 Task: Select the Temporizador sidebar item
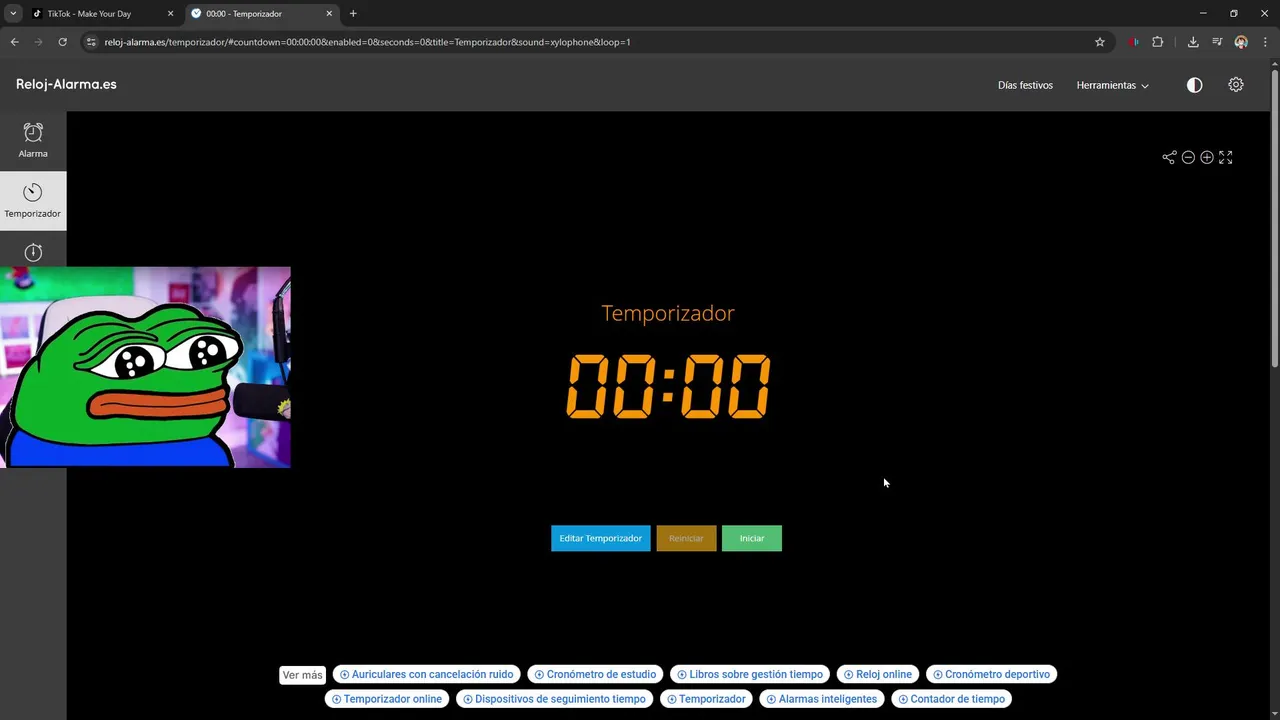(33, 201)
